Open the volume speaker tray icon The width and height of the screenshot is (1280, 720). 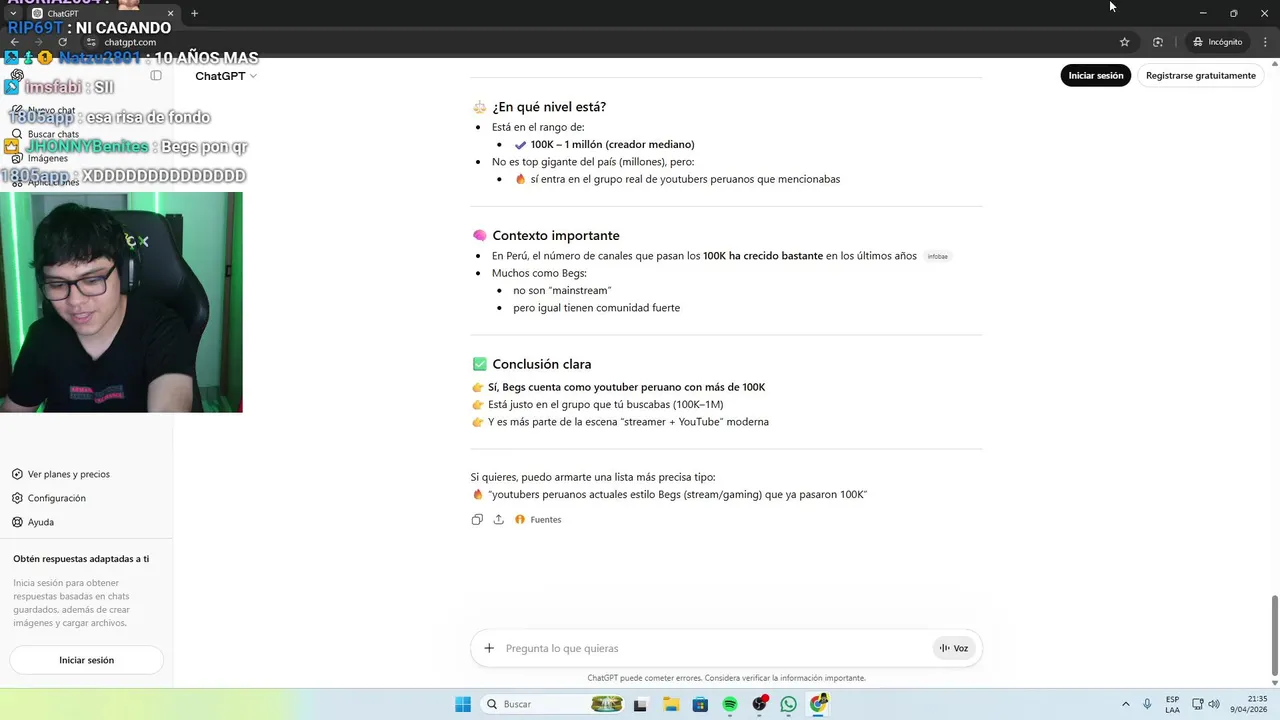click(1214, 704)
